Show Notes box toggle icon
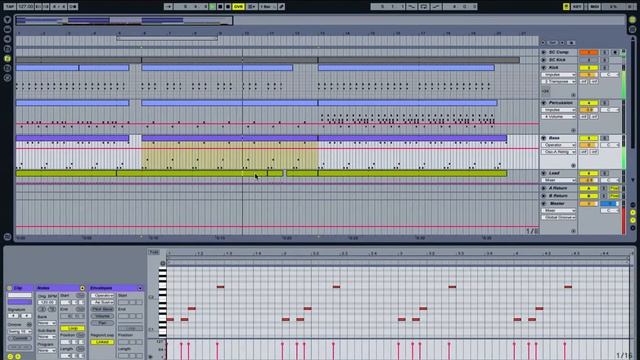This screenshot has width=640, height=360. (x=82, y=288)
